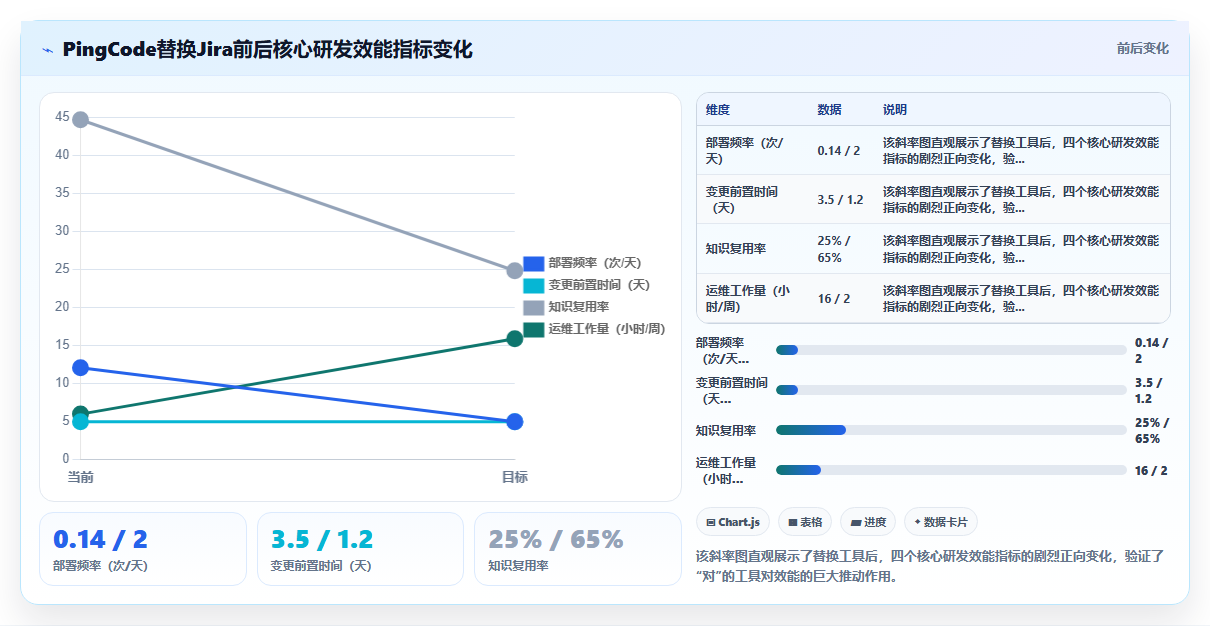The image size is (1210, 626).
Task: Open the 0.14 / 2 部署频率 data card
Action: (x=143, y=549)
